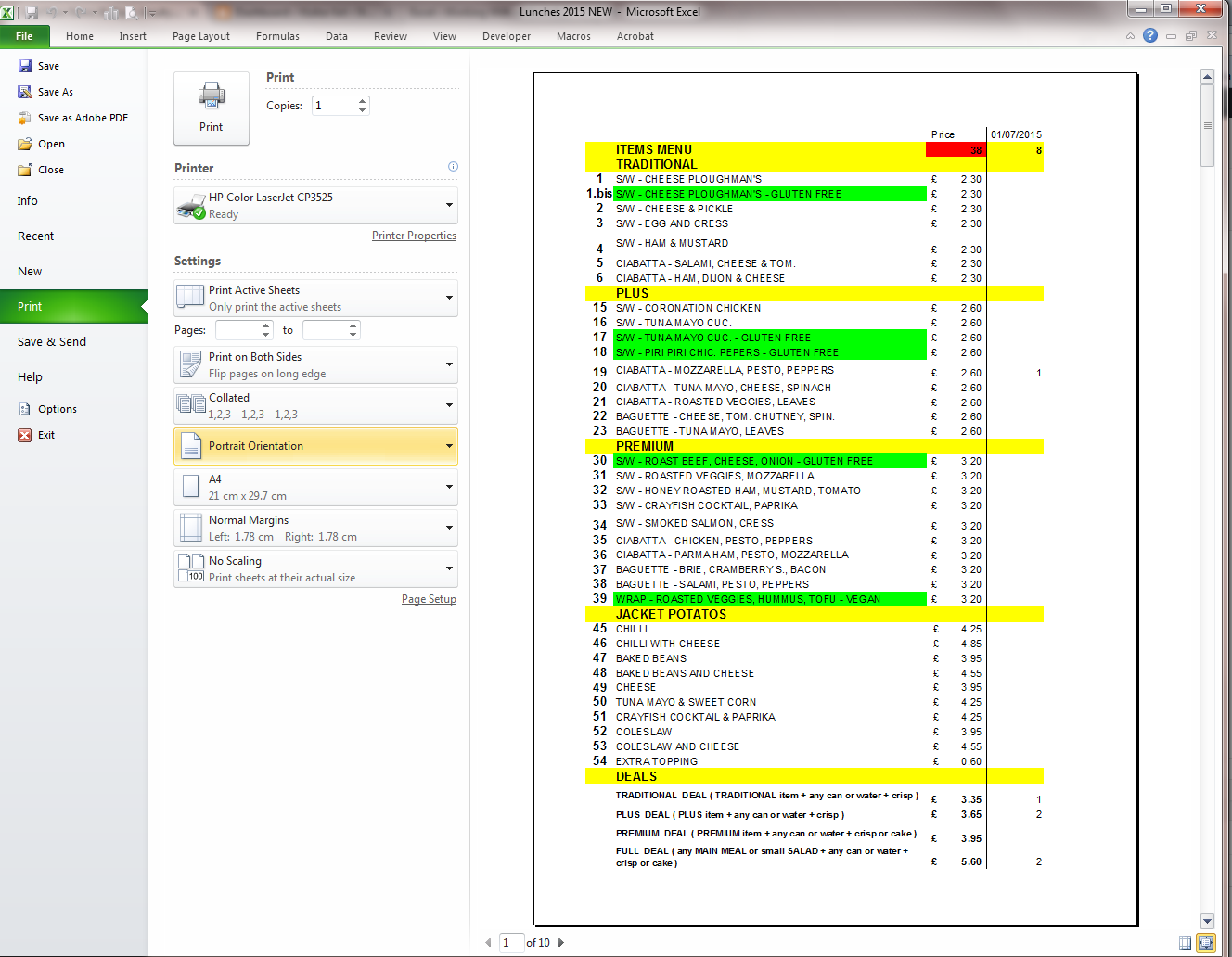This screenshot has height=957, width=1232.
Task: Open Printer Properties link
Action: point(414,236)
